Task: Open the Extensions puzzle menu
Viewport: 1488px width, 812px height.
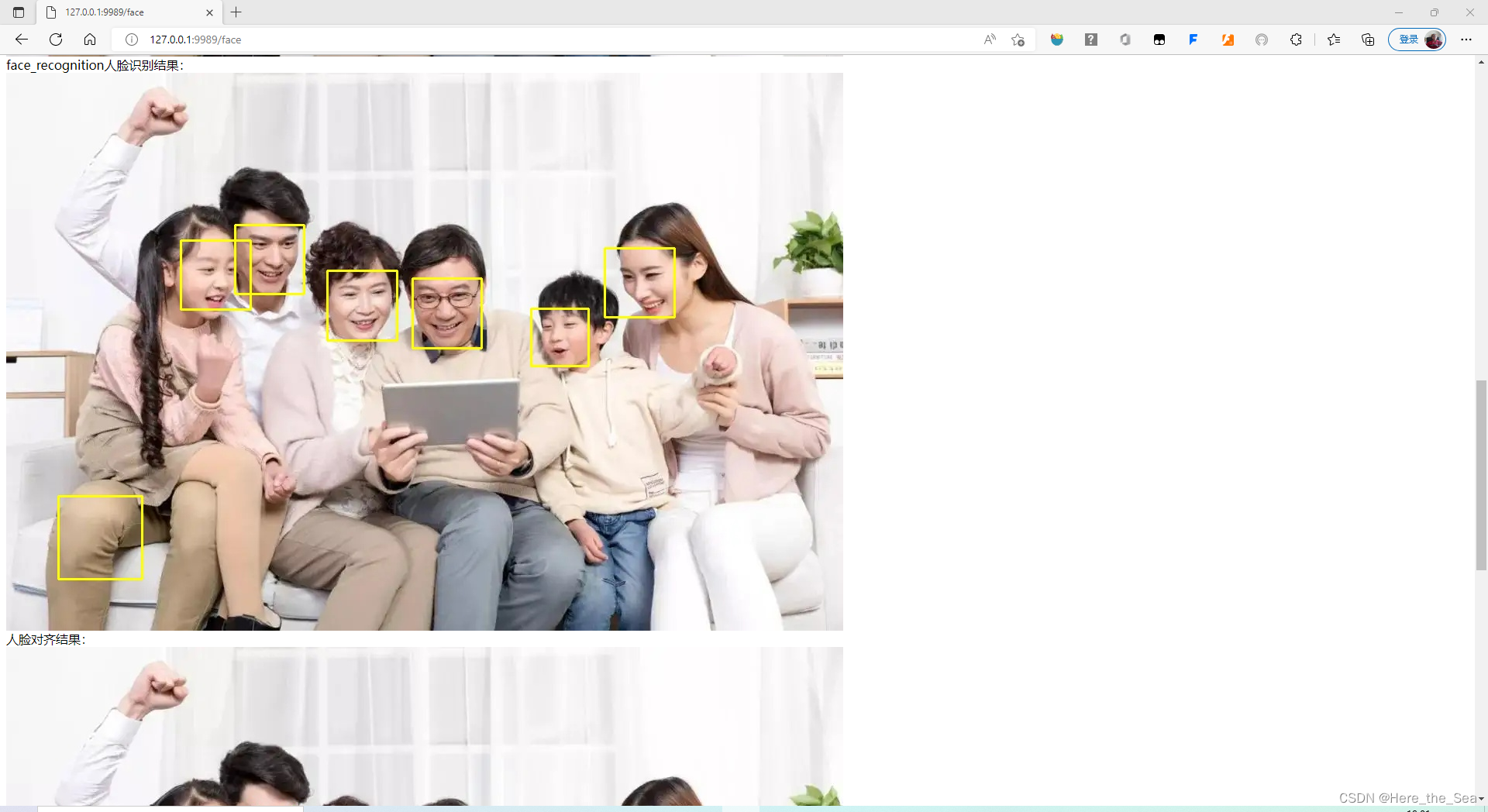Action: (1296, 40)
